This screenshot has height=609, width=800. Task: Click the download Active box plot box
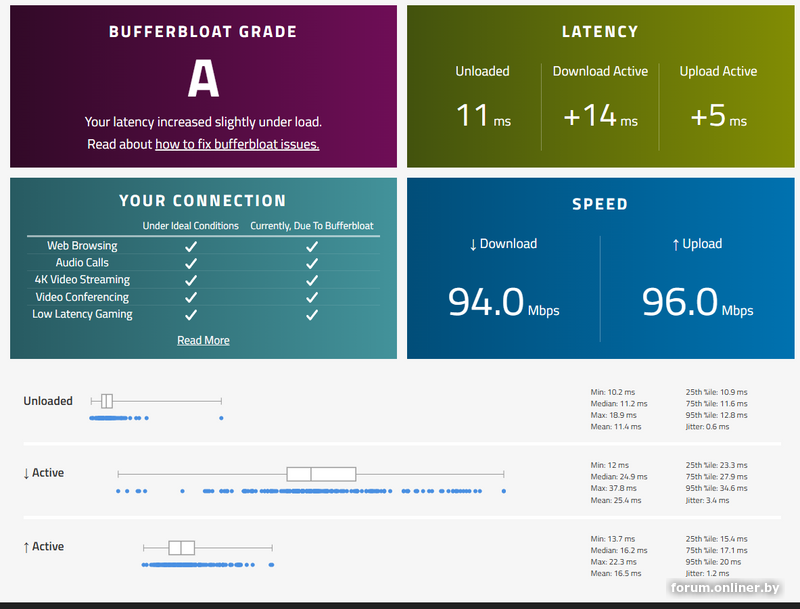click(x=321, y=474)
